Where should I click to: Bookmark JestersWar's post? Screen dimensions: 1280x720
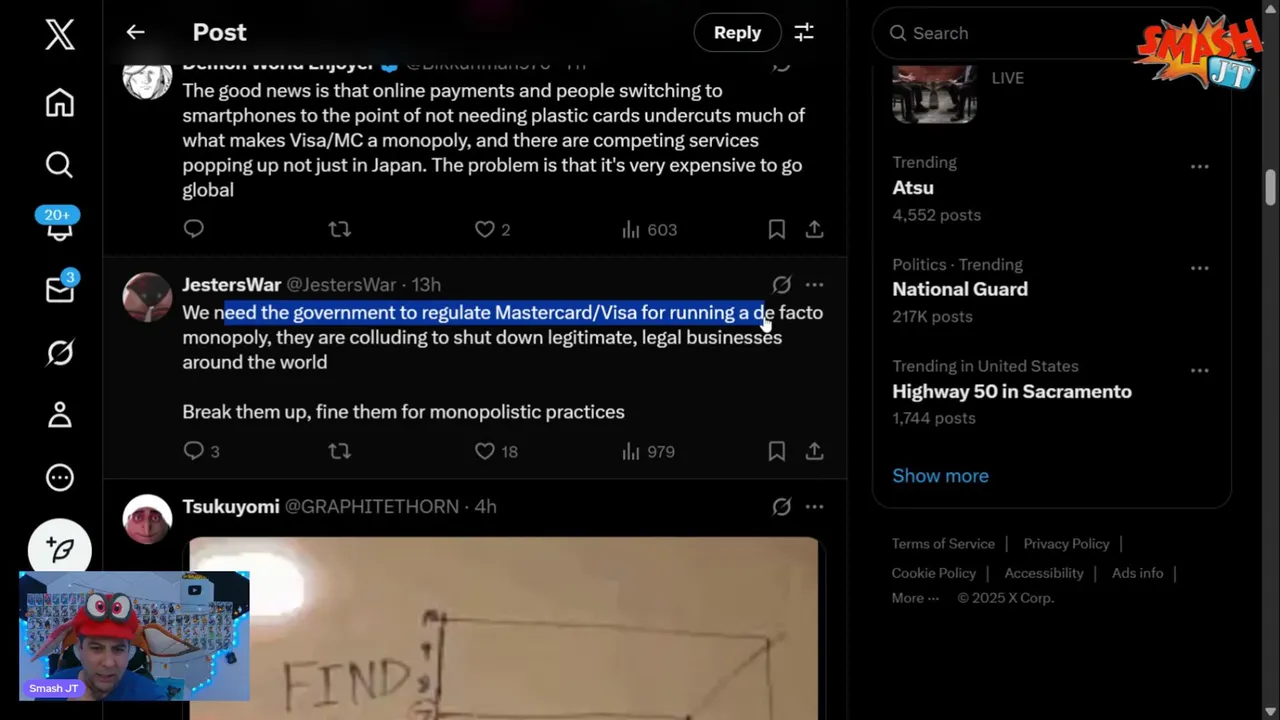[776, 452]
